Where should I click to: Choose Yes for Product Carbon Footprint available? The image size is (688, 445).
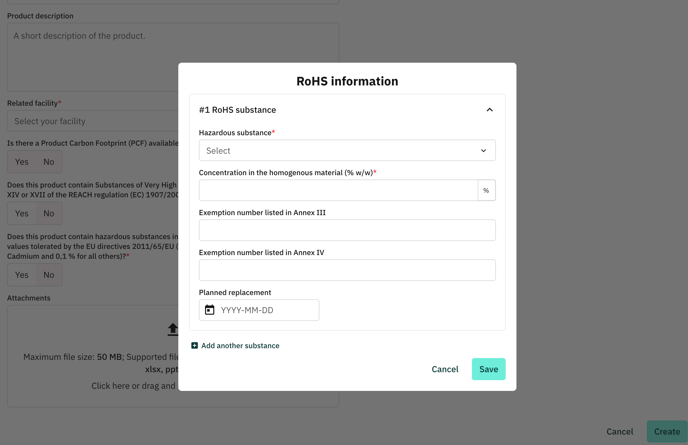click(x=22, y=162)
